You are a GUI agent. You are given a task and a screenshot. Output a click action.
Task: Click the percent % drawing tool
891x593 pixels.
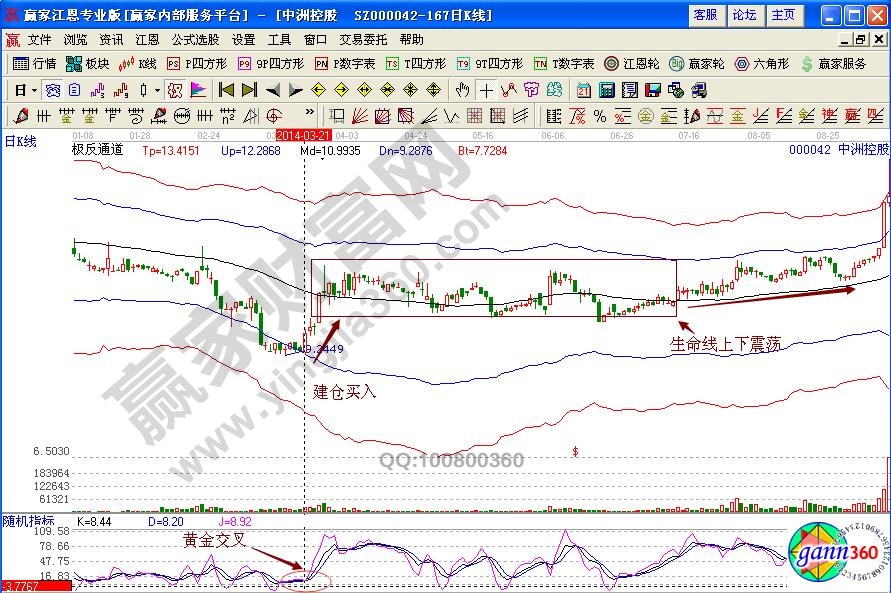(x=600, y=116)
